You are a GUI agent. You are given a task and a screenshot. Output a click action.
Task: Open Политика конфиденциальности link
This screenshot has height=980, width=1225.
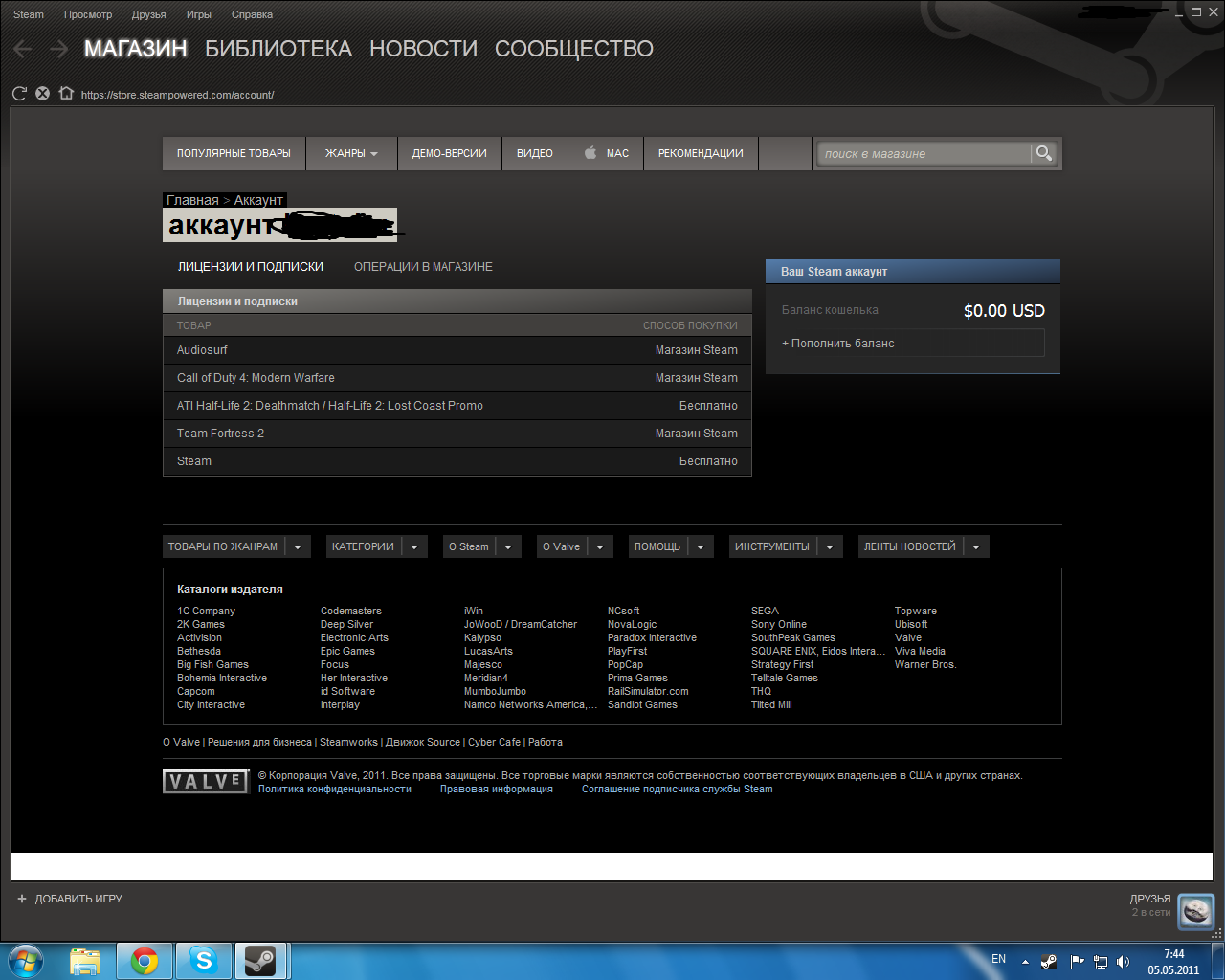click(335, 790)
